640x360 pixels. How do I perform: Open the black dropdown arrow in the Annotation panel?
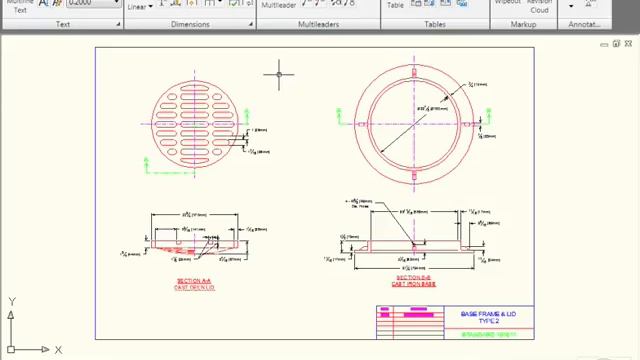click(x=571, y=6)
